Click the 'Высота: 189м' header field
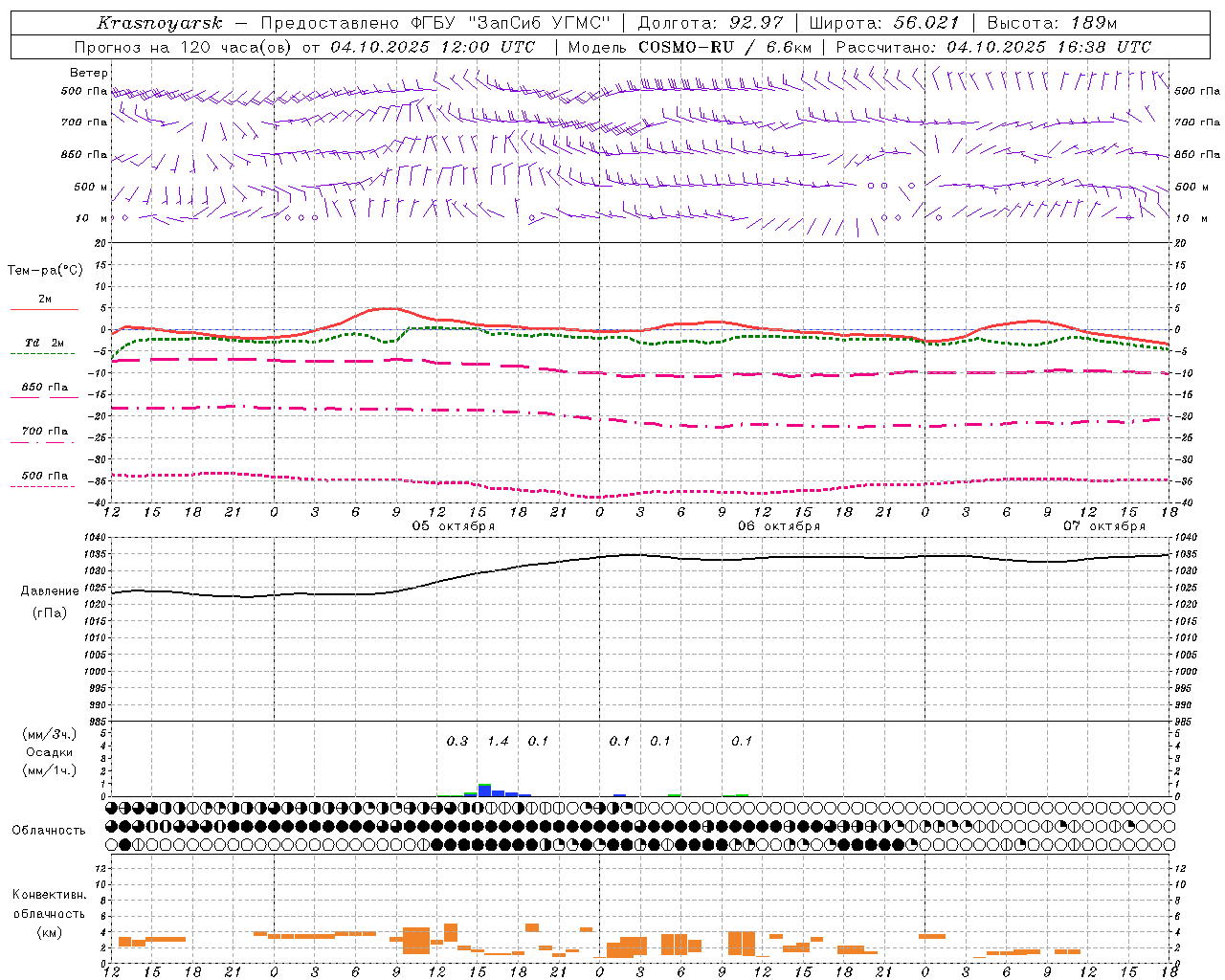 point(1052,23)
